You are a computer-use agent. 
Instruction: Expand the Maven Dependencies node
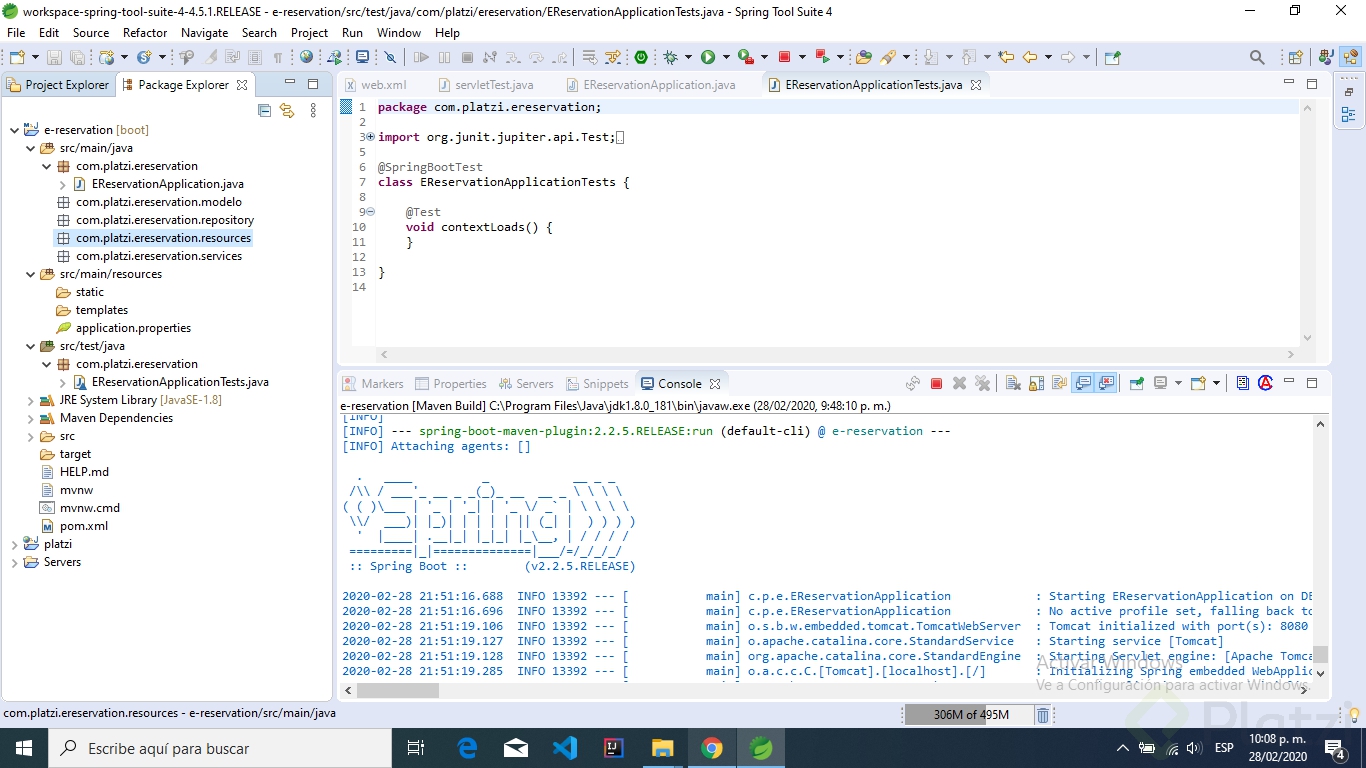point(31,418)
